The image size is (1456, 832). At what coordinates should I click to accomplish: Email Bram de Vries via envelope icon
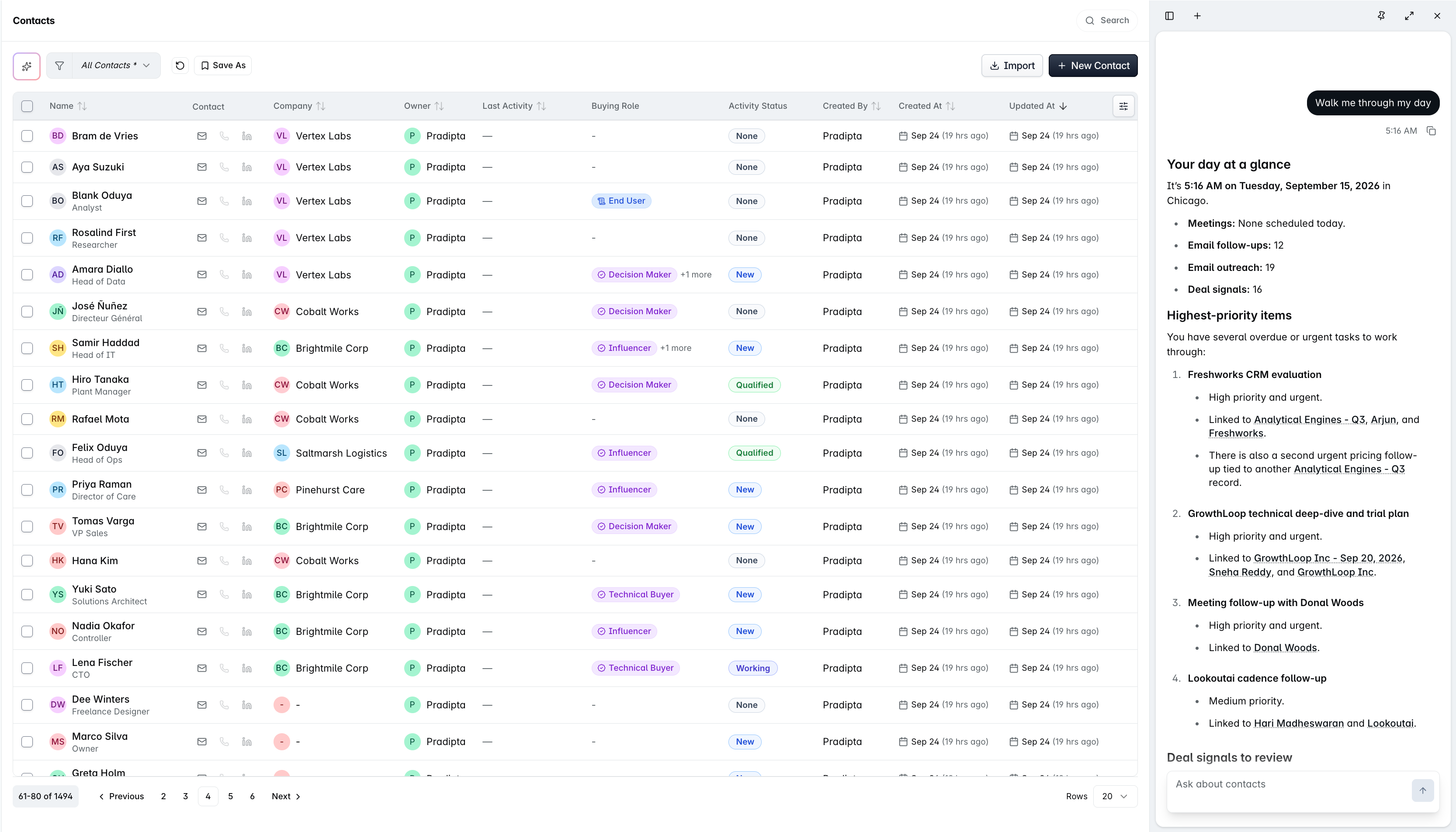click(202, 136)
